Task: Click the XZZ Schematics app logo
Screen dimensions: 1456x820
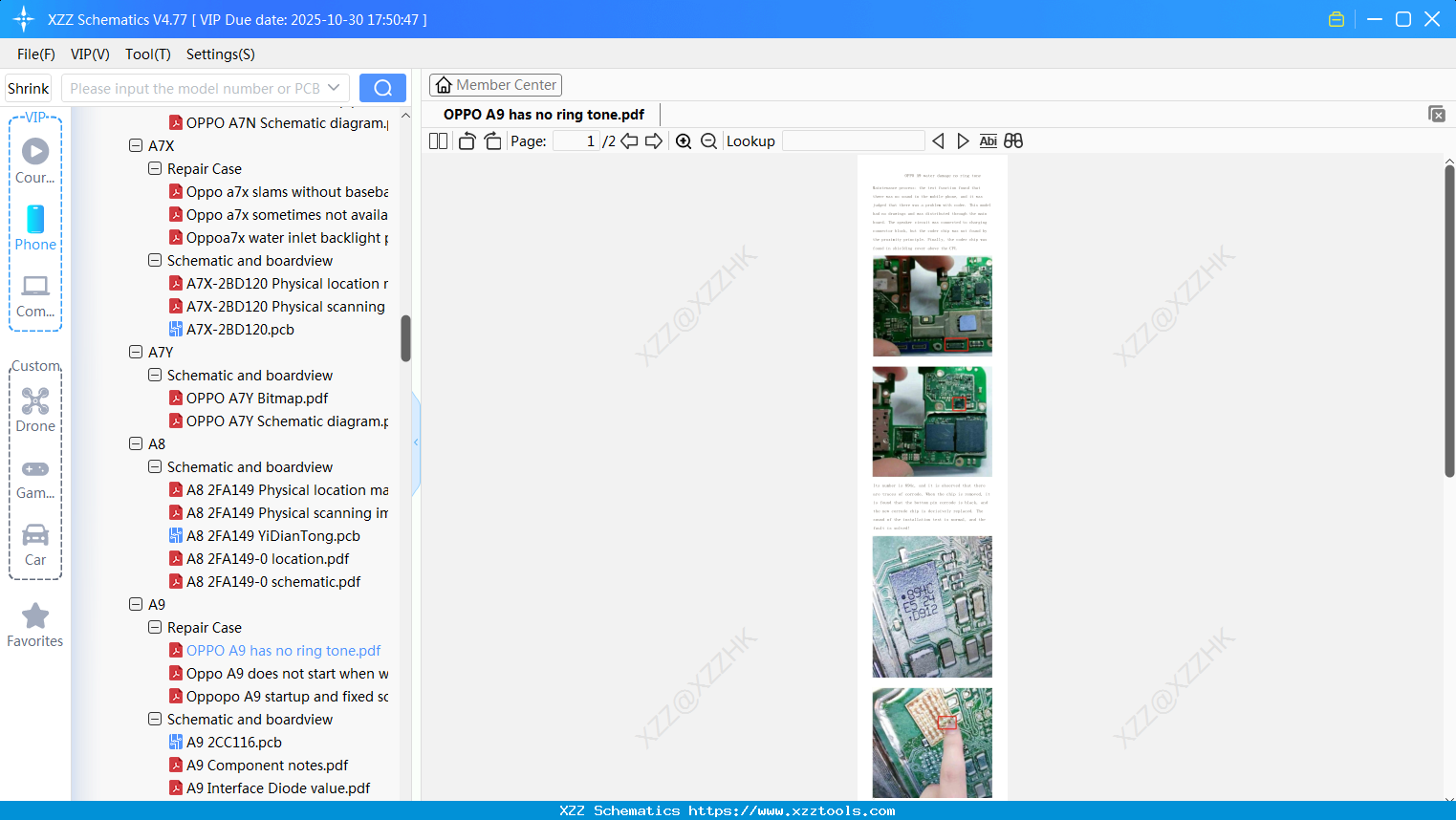Action: click(x=23, y=19)
